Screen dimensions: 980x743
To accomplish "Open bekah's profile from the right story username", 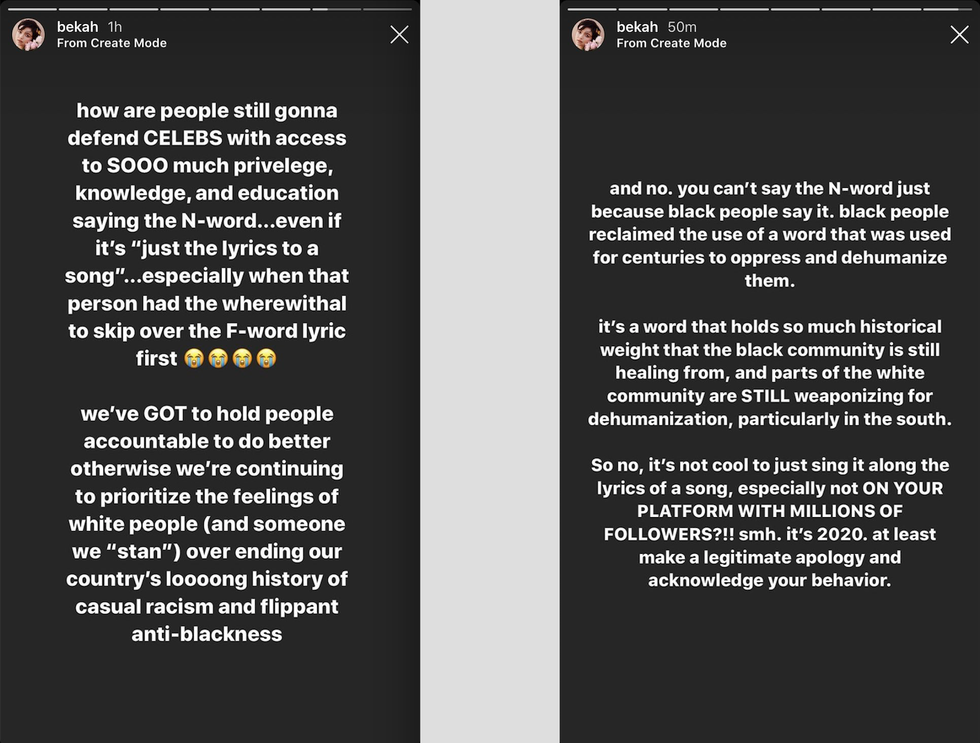I will (637, 27).
